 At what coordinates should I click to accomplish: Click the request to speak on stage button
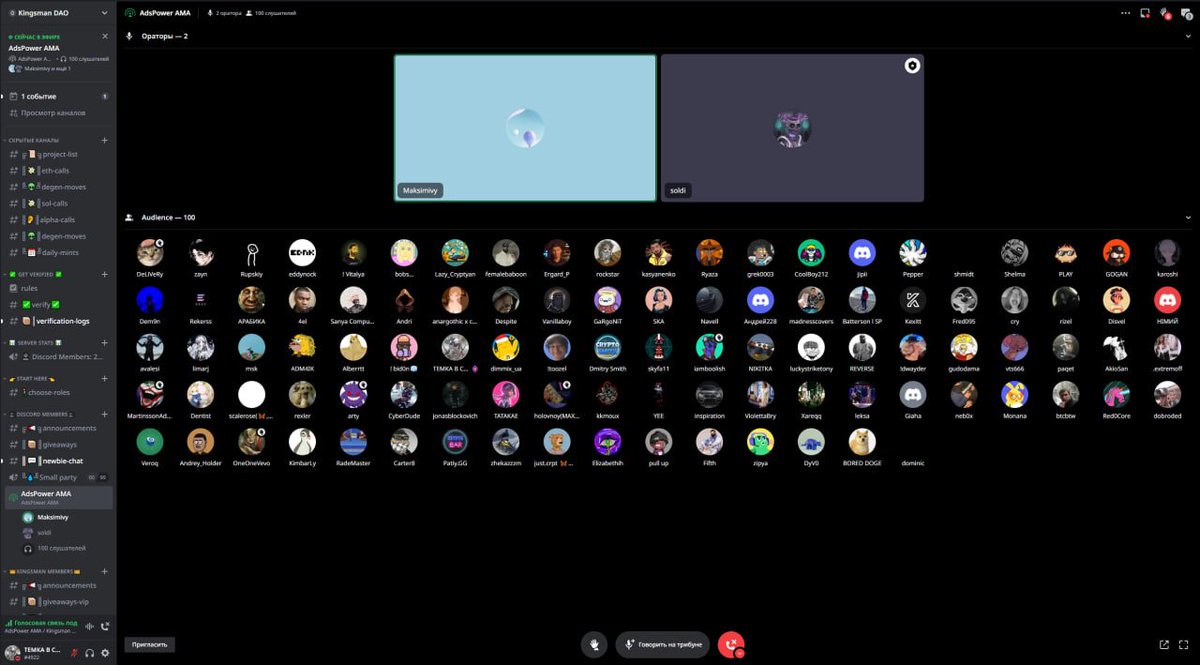662,645
